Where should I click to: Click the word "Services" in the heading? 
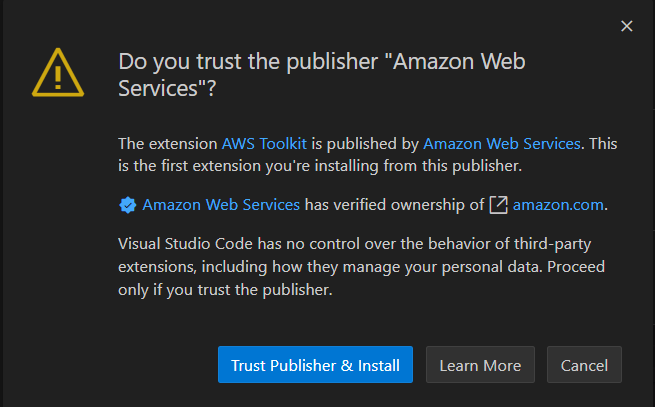[x=162, y=88]
